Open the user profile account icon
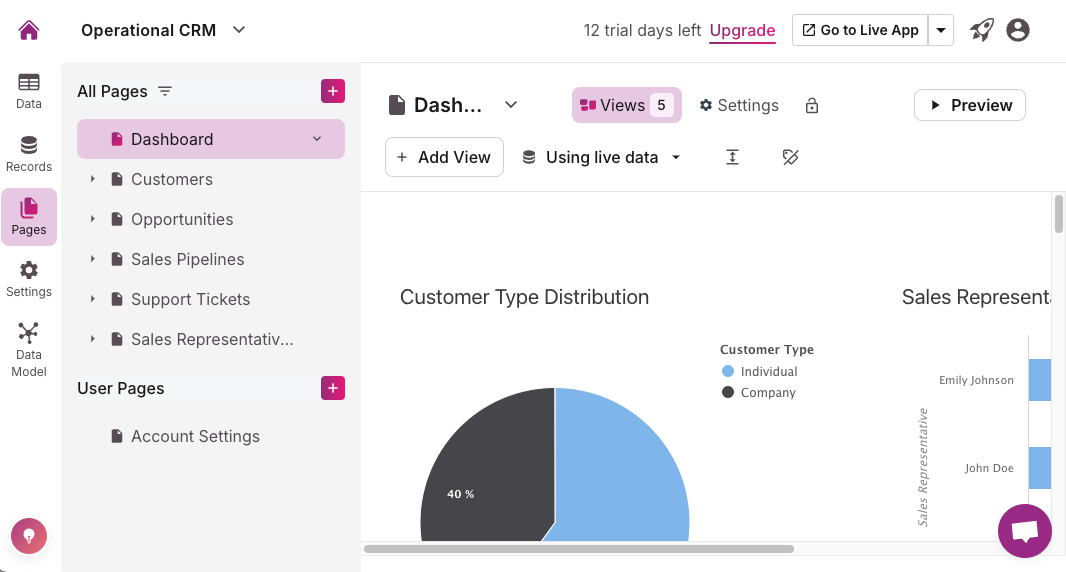This screenshot has width=1066, height=572. [x=1018, y=30]
